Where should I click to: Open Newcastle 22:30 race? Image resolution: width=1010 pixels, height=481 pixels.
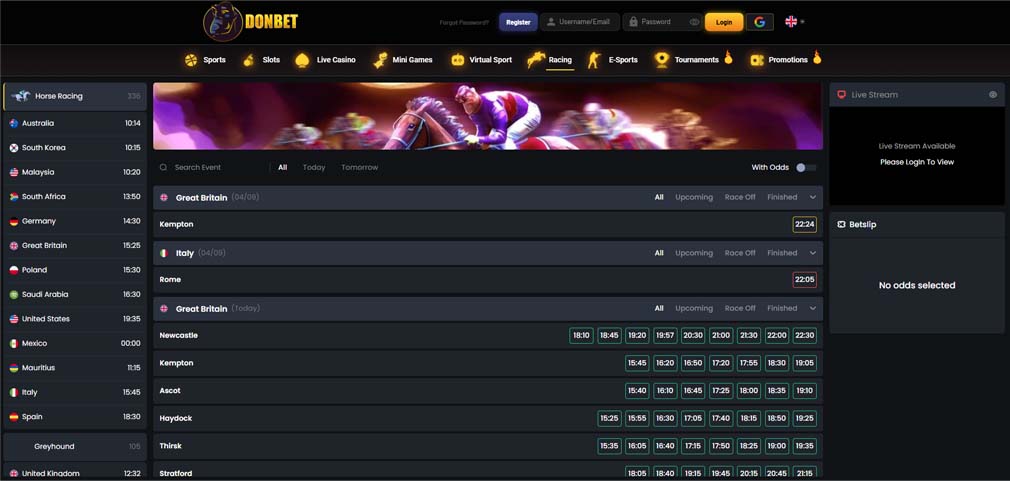click(805, 335)
